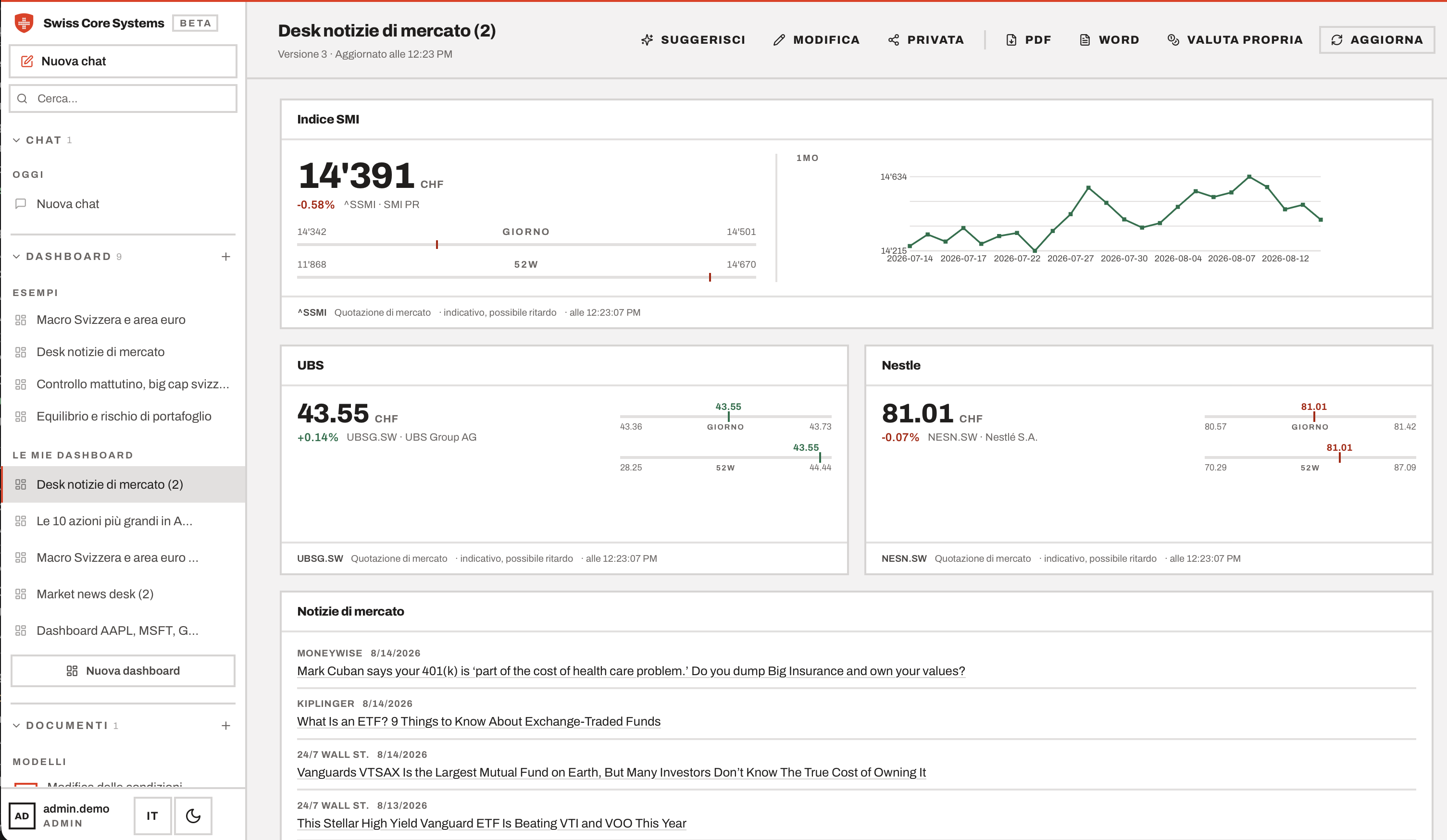Open the admin.demo user avatar AD
The image size is (1447, 840).
(22, 816)
